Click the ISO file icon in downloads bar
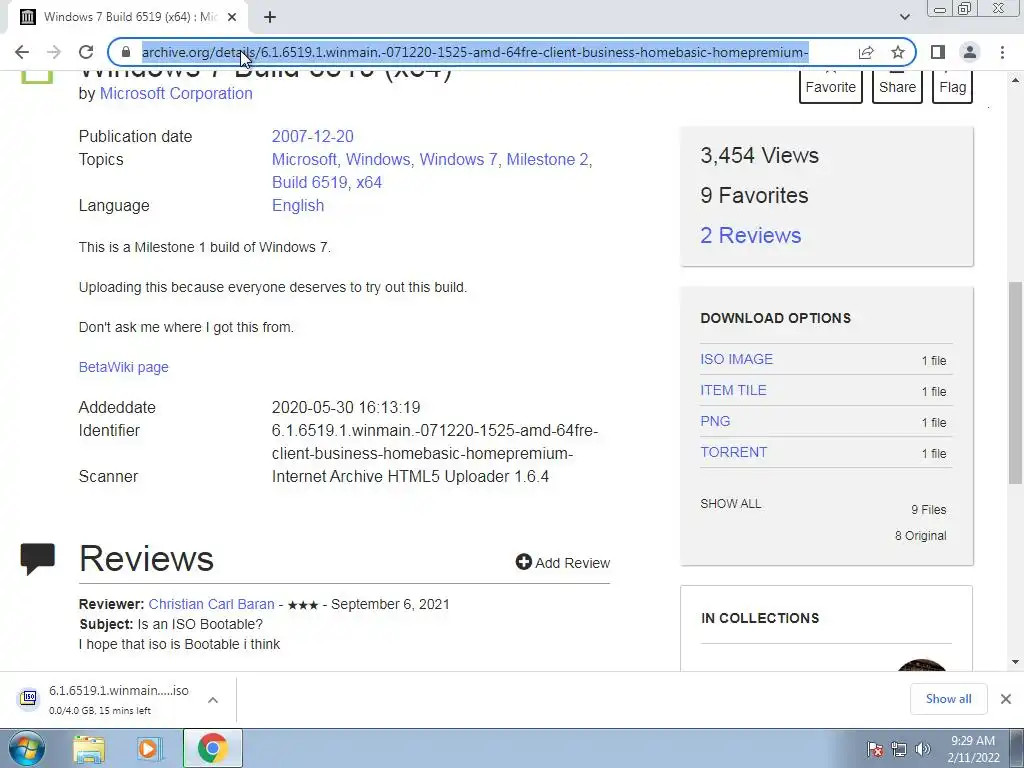Screen dimensions: 1024x768 [28, 699]
